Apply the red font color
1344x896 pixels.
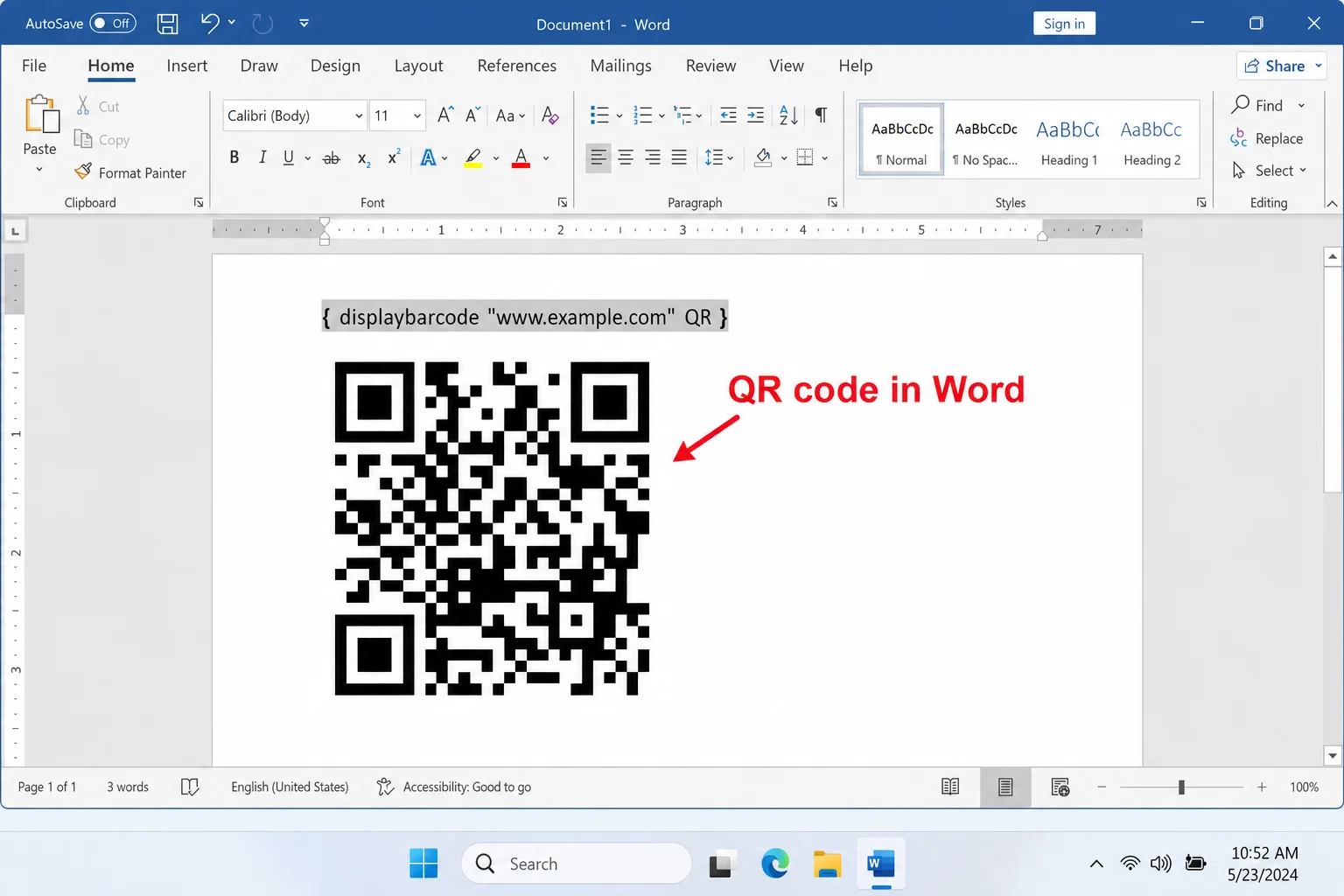(x=521, y=157)
